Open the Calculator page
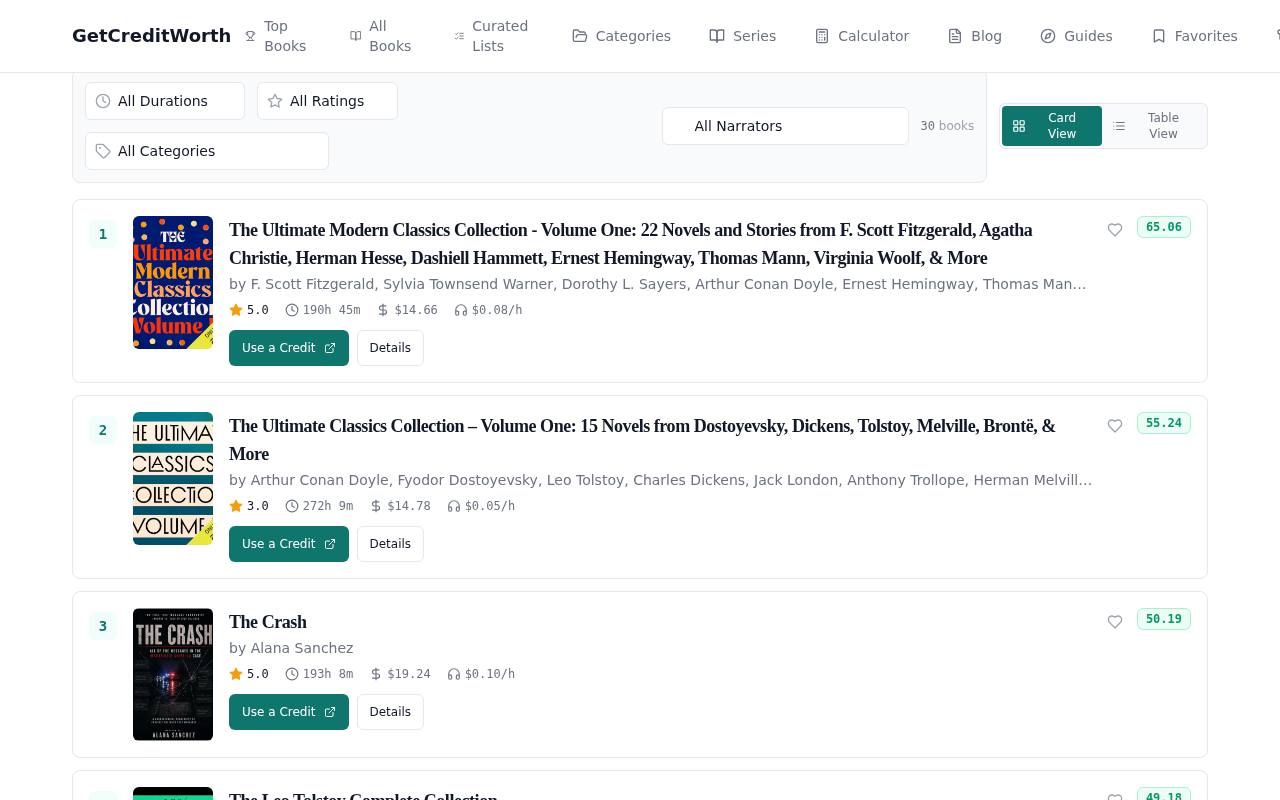1280x800 pixels. [x=861, y=36]
